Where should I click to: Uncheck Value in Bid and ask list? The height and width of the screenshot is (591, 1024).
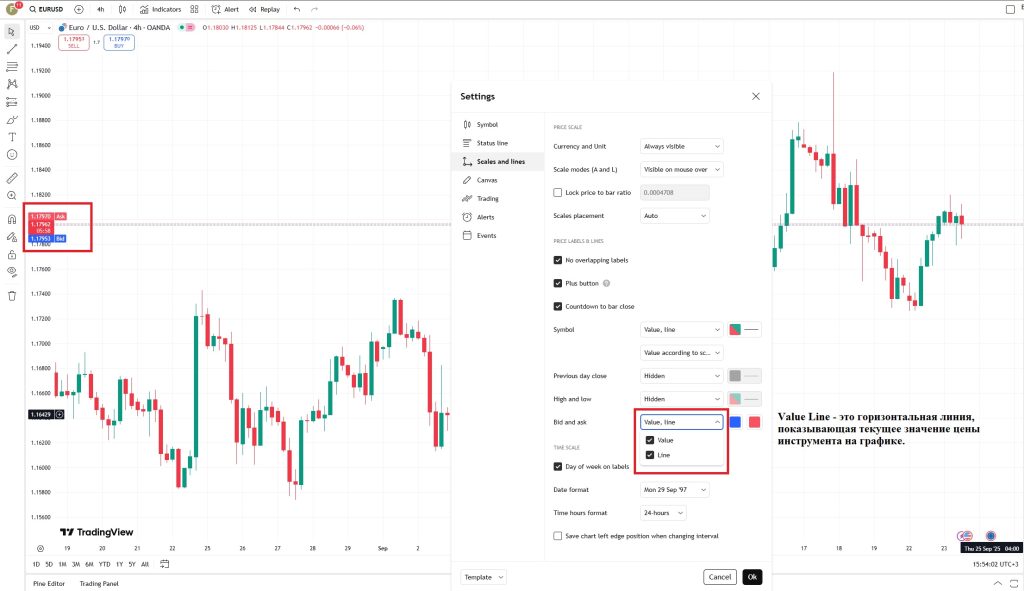pos(650,440)
